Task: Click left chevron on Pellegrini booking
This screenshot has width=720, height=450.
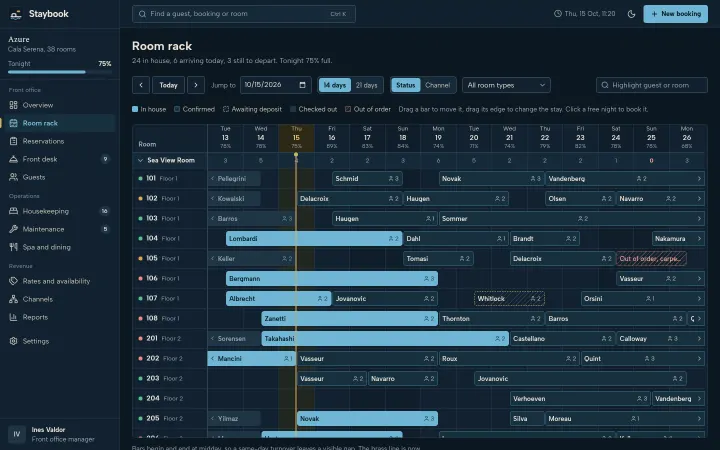Action: point(212,179)
